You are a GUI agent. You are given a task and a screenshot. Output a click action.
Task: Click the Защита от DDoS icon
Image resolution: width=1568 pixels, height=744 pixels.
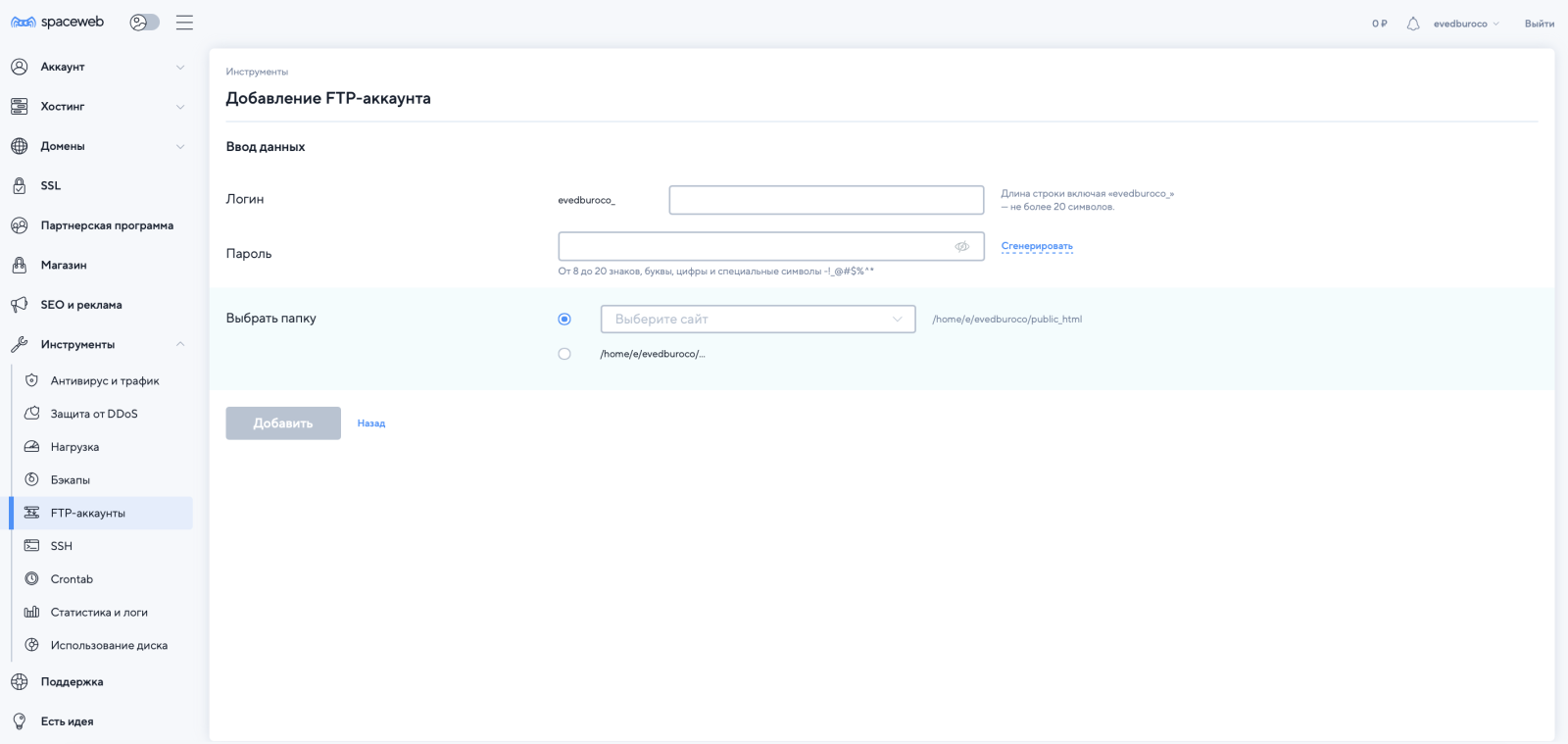(32, 414)
